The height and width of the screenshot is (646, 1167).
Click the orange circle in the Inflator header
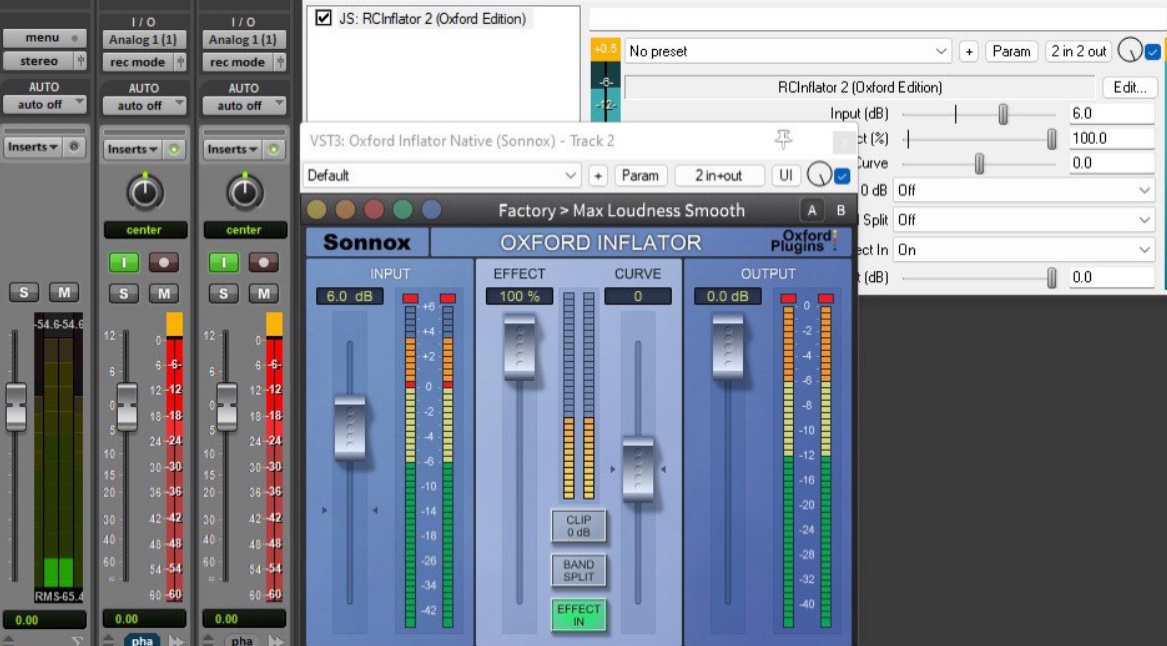[345, 210]
